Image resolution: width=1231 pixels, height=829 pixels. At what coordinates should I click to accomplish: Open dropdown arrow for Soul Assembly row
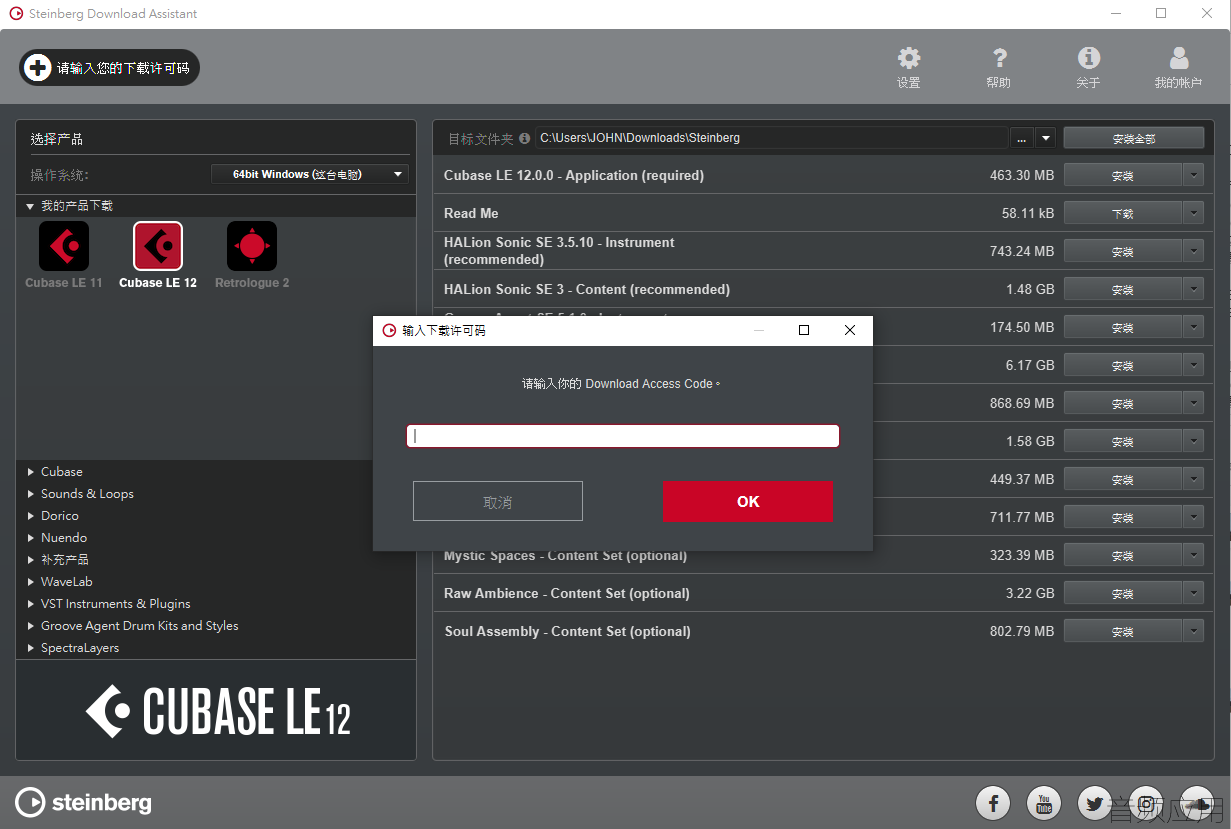1193,631
